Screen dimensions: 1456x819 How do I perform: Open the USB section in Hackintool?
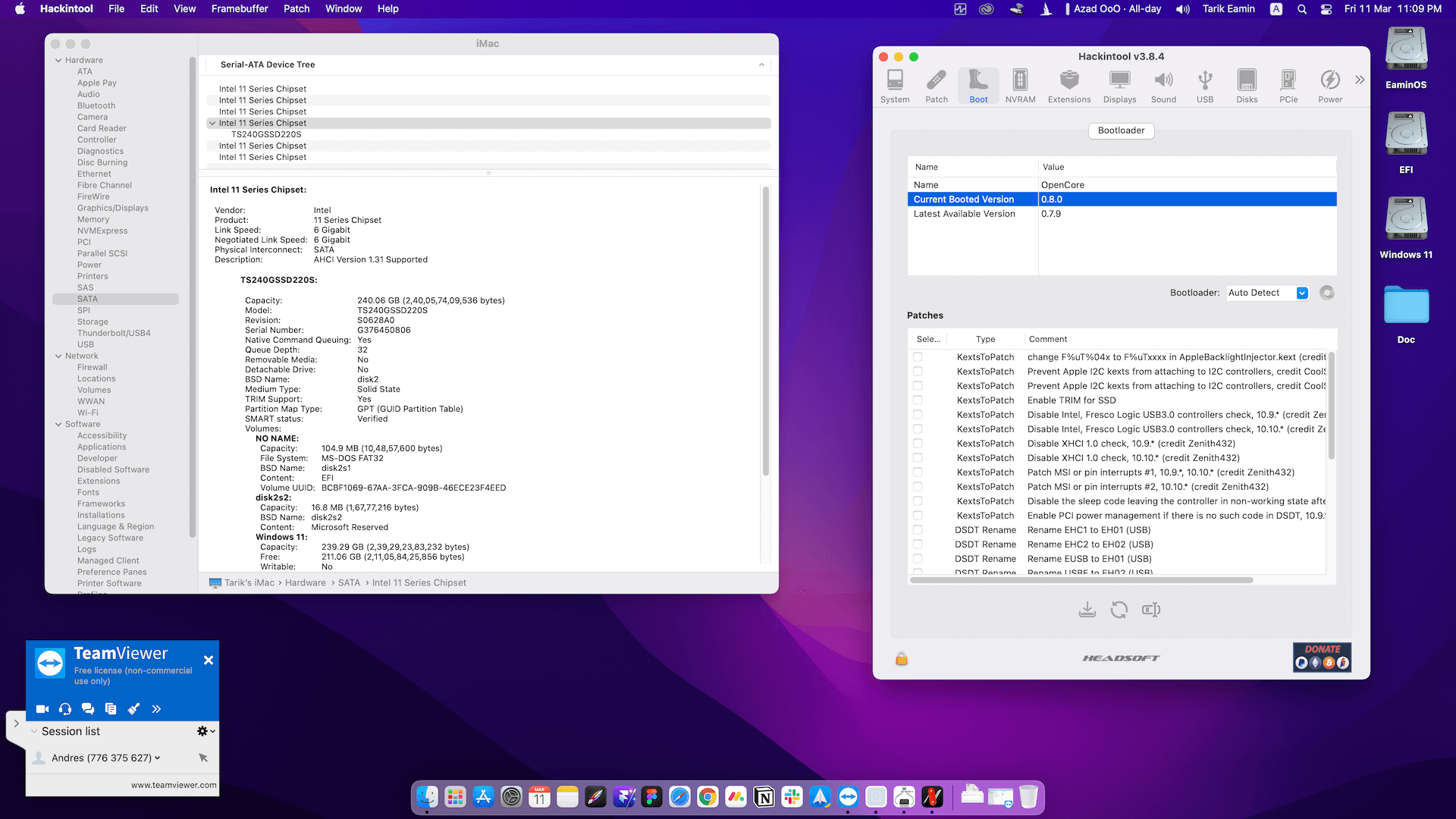coord(1205,86)
